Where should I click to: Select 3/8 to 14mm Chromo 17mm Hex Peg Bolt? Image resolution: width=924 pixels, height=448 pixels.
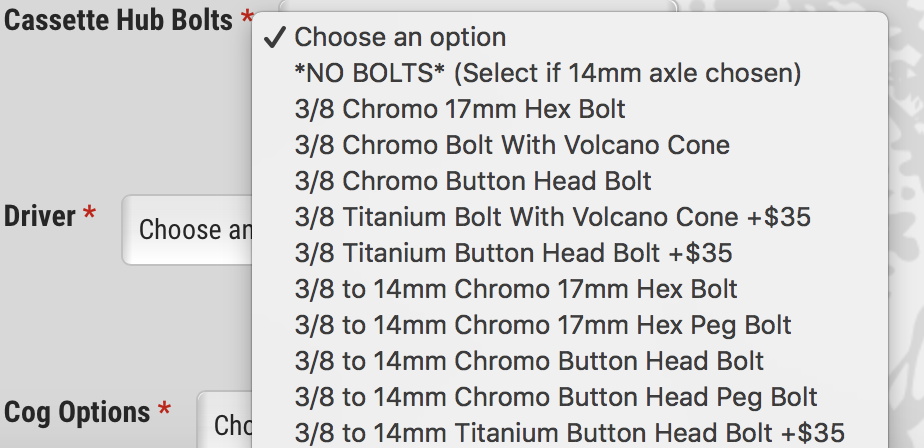(543, 325)
